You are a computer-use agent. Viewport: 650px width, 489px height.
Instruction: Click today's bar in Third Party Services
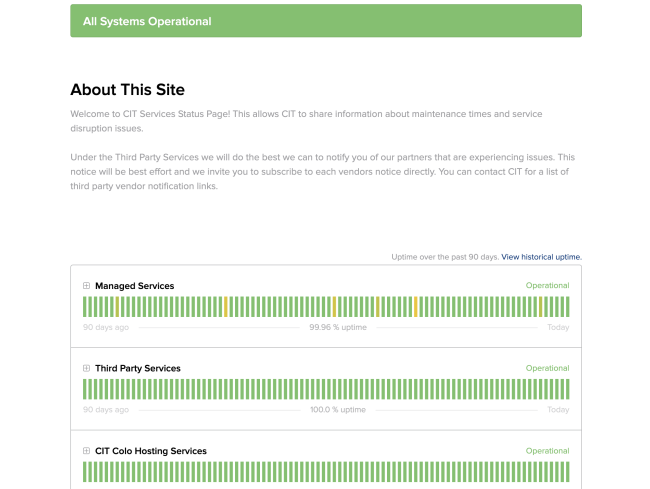click(x=568, y=389)
